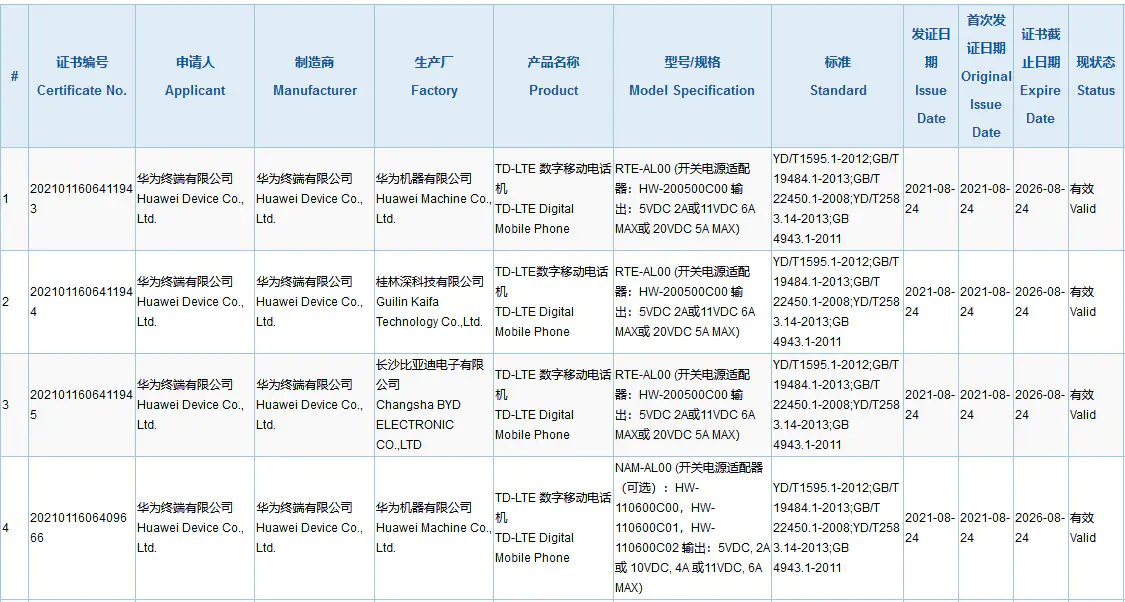Click the NAM-AL00 model specification cell
This screenshot has height=602, width=1125.
point(692,527)
